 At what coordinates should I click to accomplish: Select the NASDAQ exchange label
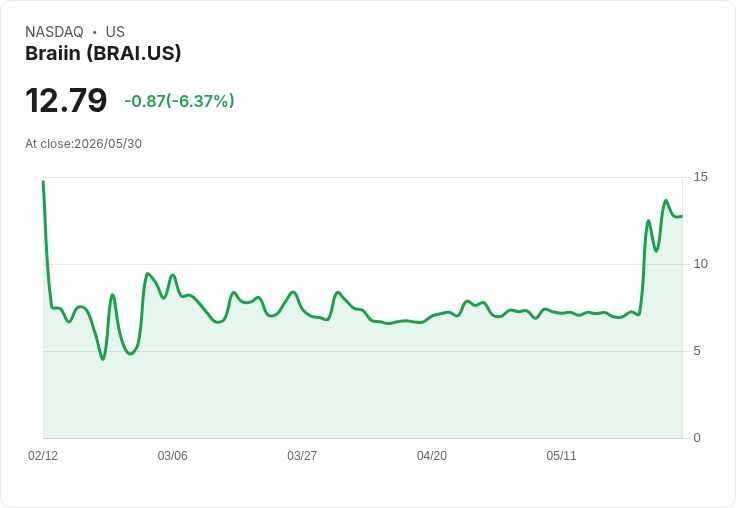click(x=54, y=32)
